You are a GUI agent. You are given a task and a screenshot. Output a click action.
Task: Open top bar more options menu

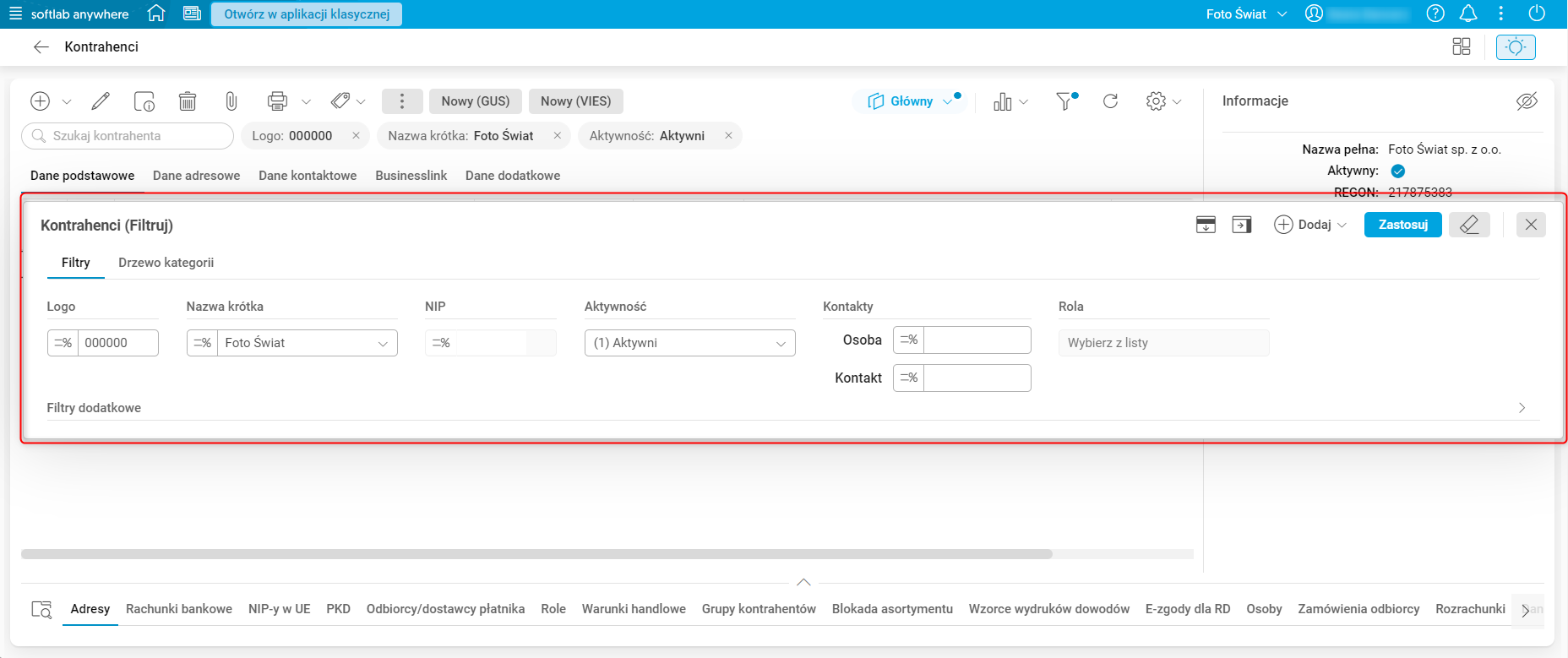click(1500, 14)
